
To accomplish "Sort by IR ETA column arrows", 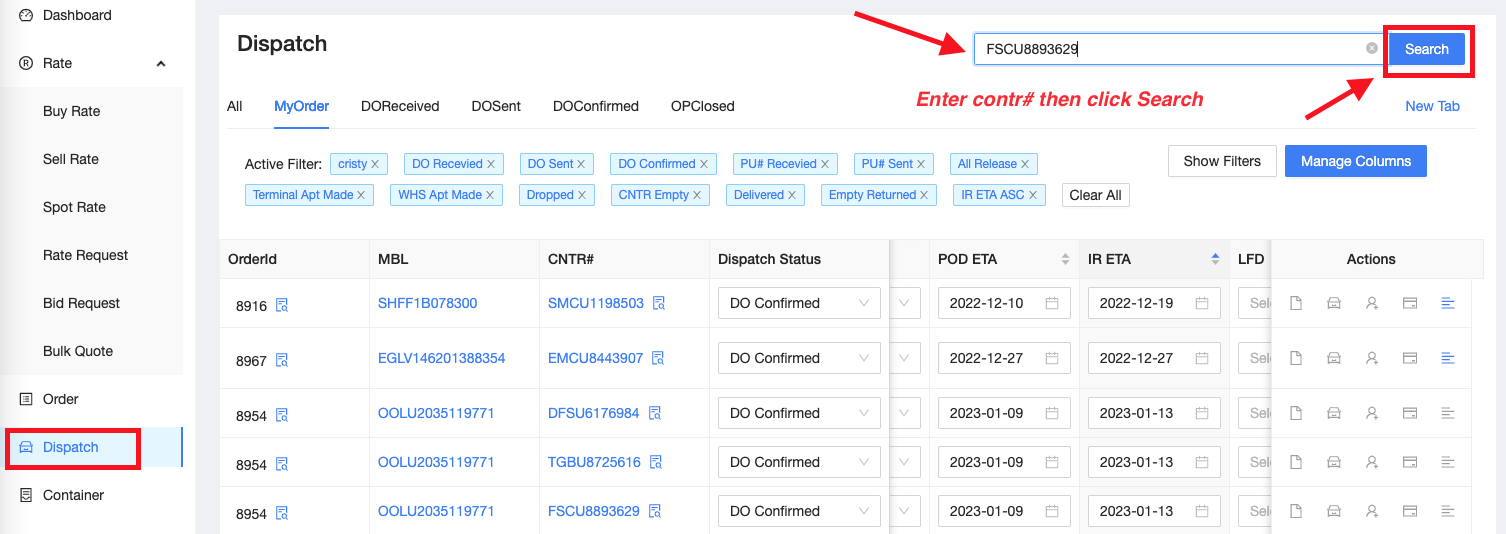I will [x=1215, y=259].
